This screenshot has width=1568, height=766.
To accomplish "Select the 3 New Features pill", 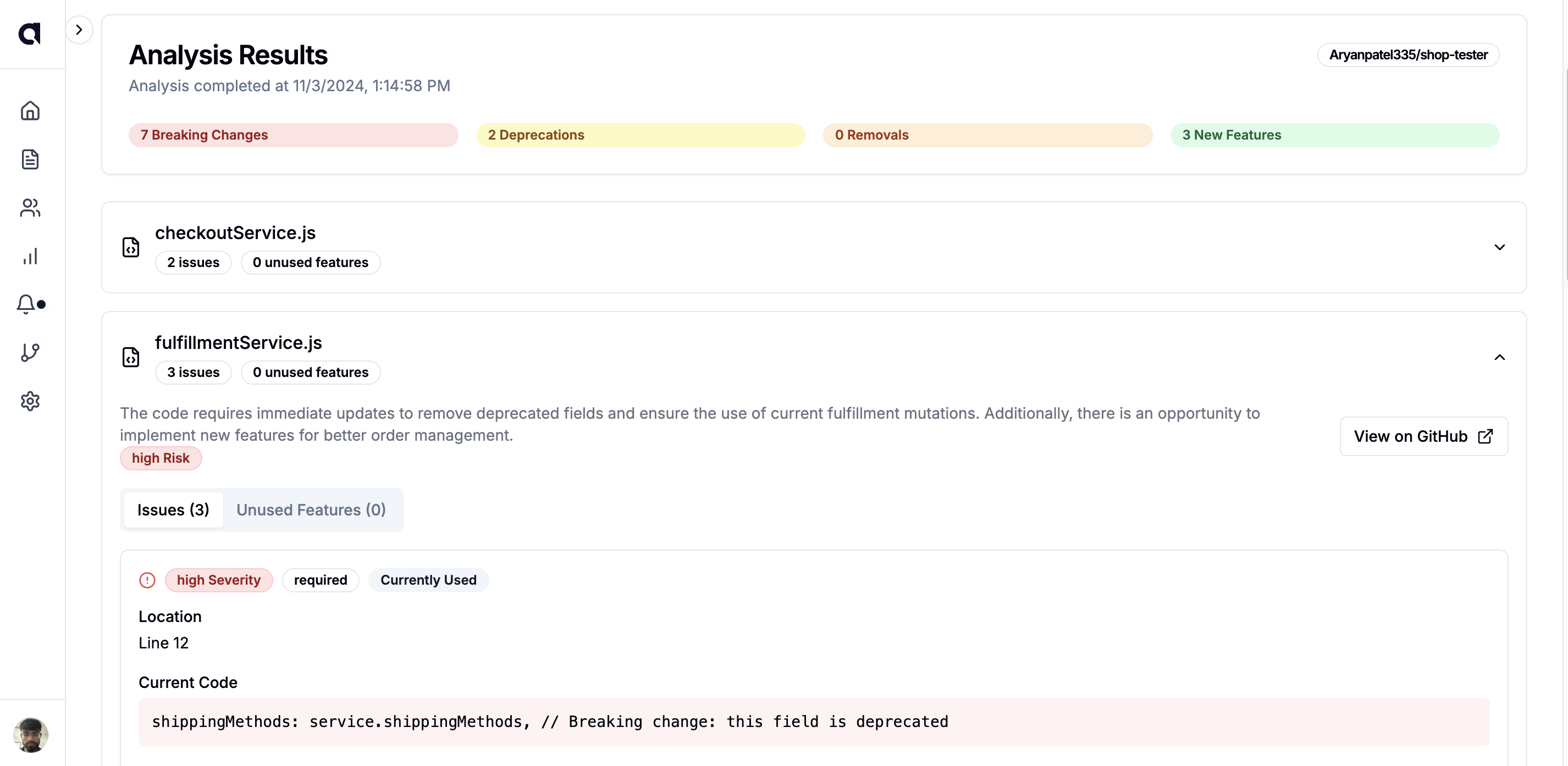I will [x=1334, y=135].
